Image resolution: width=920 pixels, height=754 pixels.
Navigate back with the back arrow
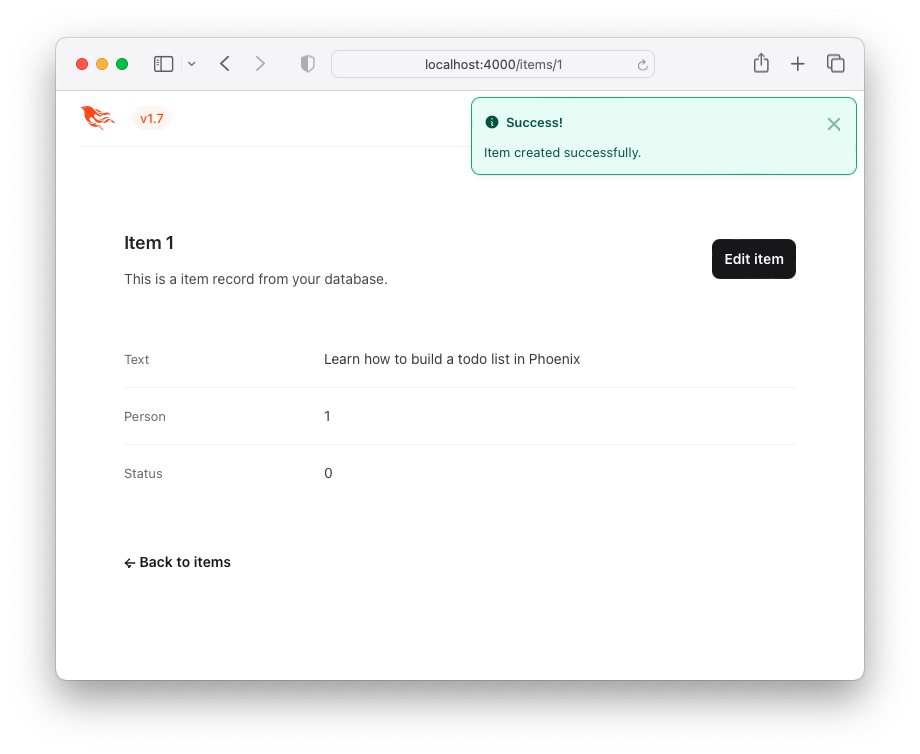tap(224, 63)
